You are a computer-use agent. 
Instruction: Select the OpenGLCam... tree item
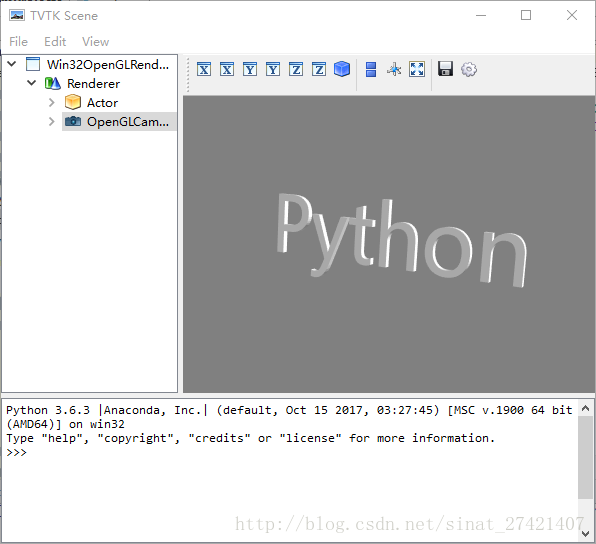[128, 122]
